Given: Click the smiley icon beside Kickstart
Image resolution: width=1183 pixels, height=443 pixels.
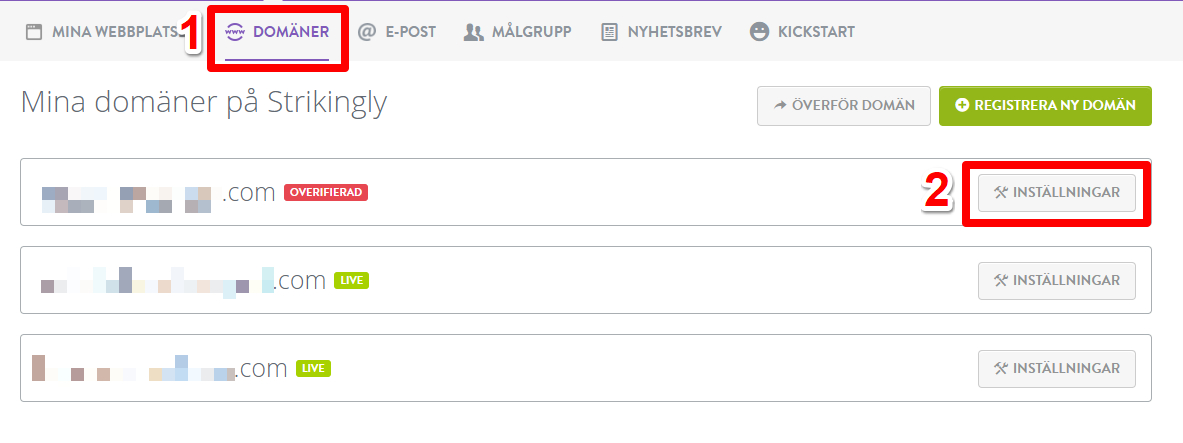Looking at the screenshot, I should pyautogui.click(x=760, y=32).
